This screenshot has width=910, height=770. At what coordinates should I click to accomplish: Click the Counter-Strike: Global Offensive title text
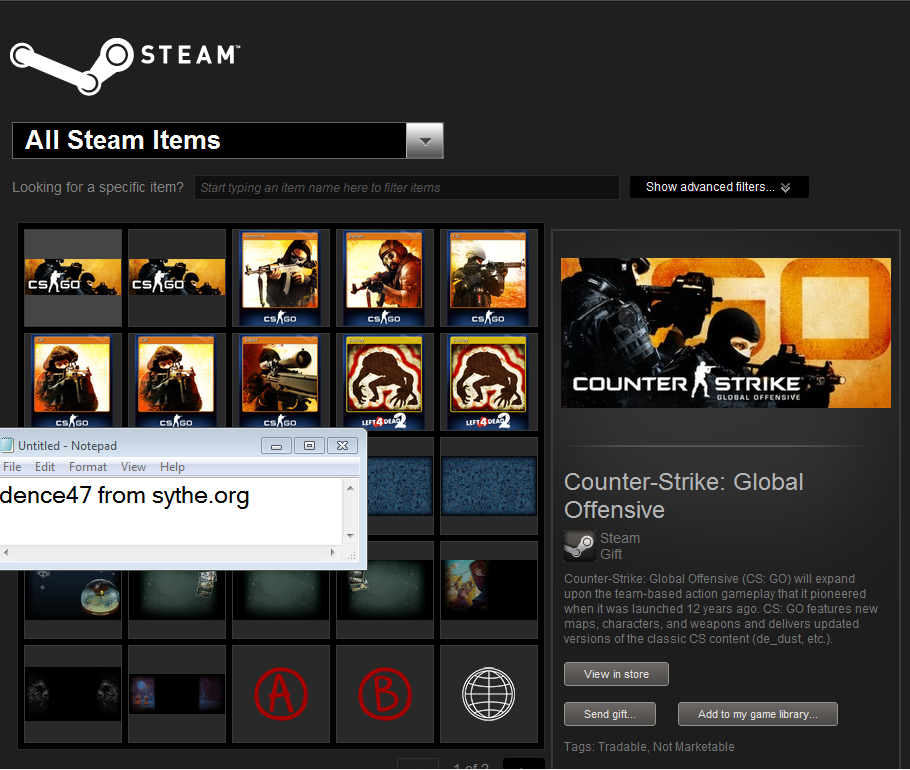[x=684, y=496]
